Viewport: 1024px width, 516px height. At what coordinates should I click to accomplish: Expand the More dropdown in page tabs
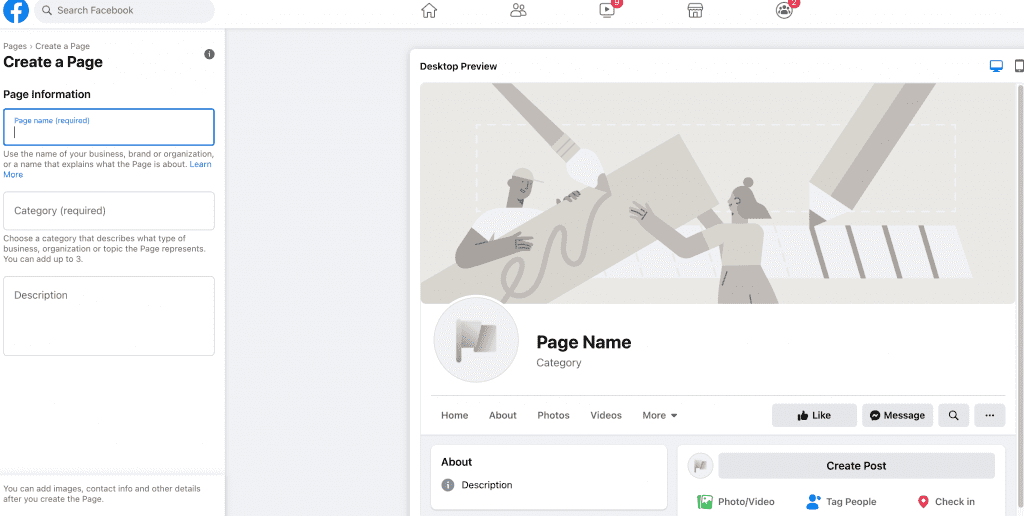[x=660, y=415]
